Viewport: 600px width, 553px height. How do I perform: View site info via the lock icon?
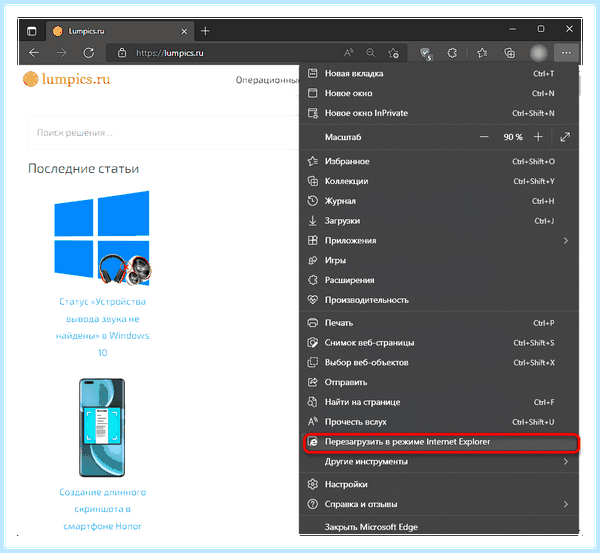point(122,53)
